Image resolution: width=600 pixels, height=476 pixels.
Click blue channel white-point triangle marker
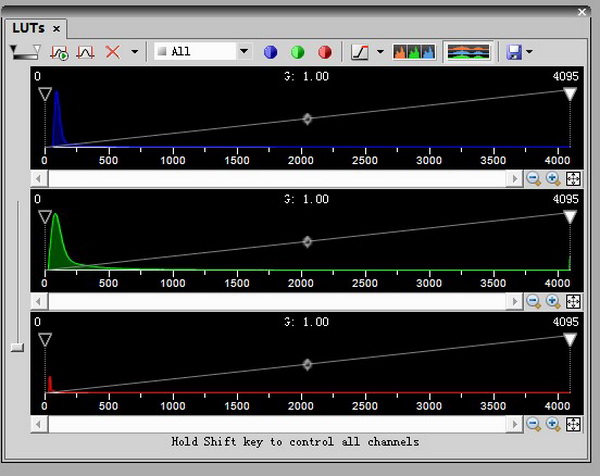point(570,94)
